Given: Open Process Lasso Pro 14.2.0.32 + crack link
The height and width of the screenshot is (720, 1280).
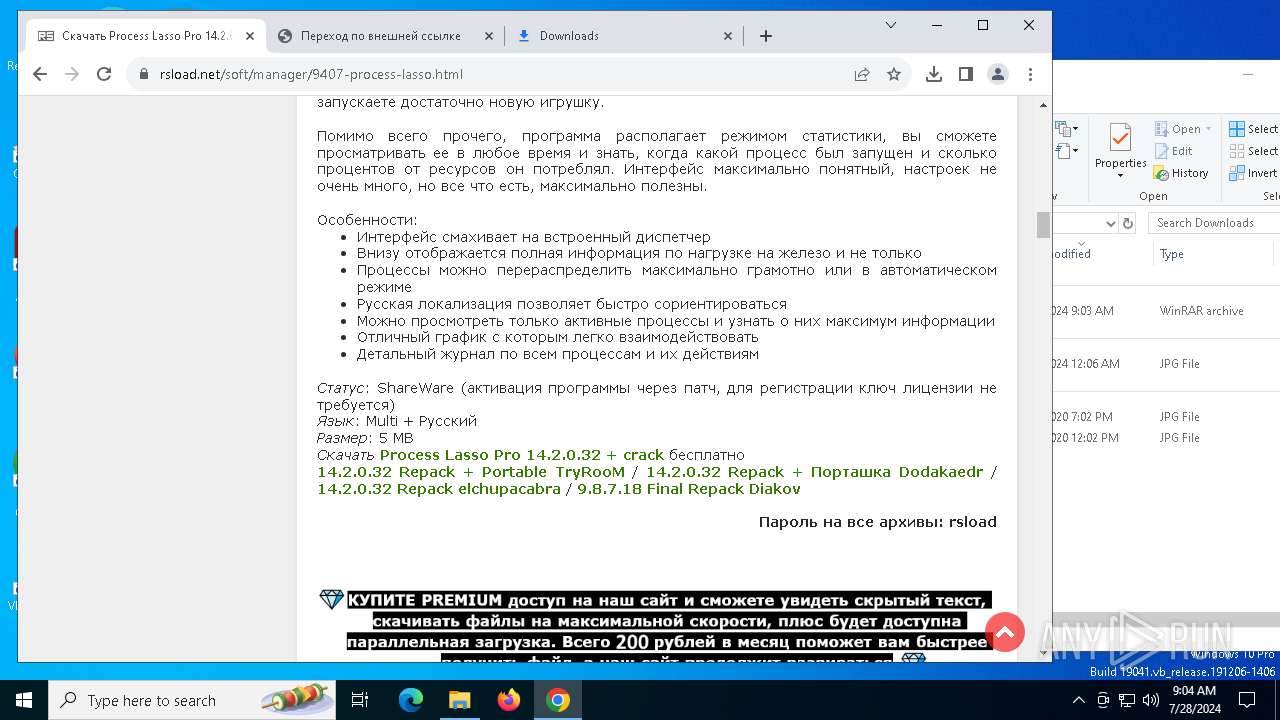Looking at the screenshot, I should coord(521,455).
